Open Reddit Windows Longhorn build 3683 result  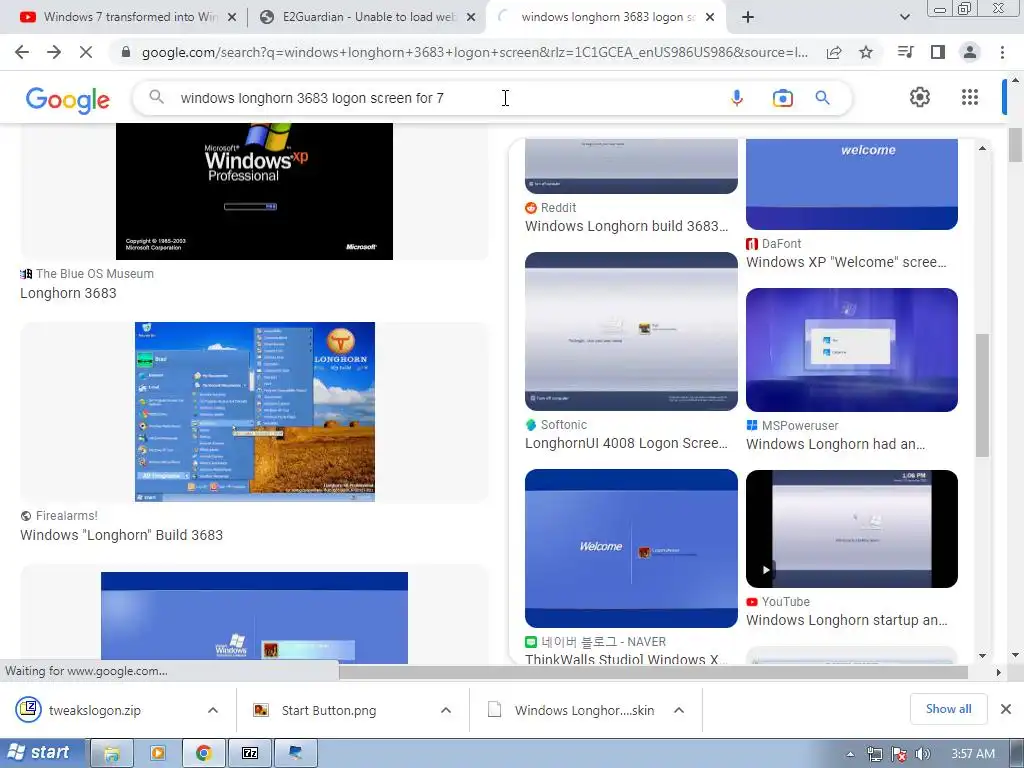(626, 226)
